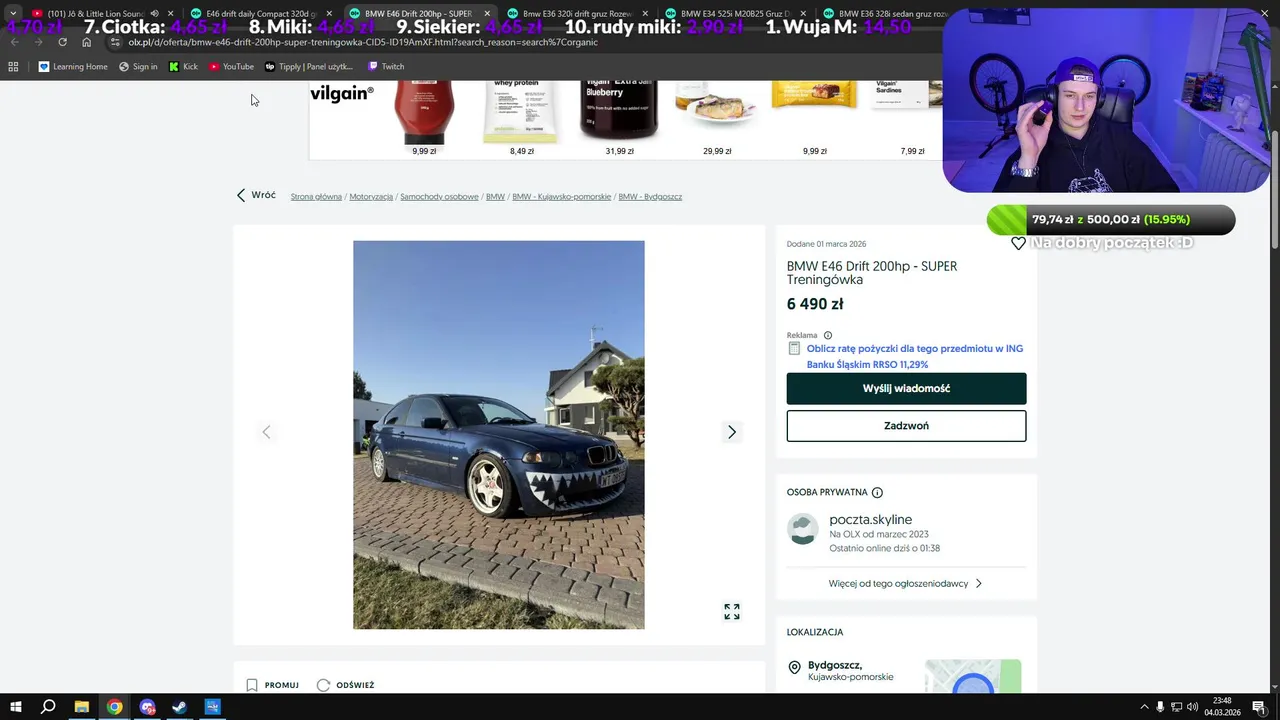Click Odśwież refresh listing button

[345, 685]
